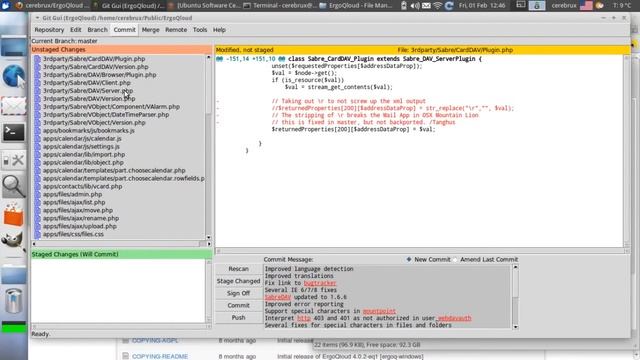Click file icon beside Component/VAlarm.php
Screen dimensions: 640x360
point(38,107)
